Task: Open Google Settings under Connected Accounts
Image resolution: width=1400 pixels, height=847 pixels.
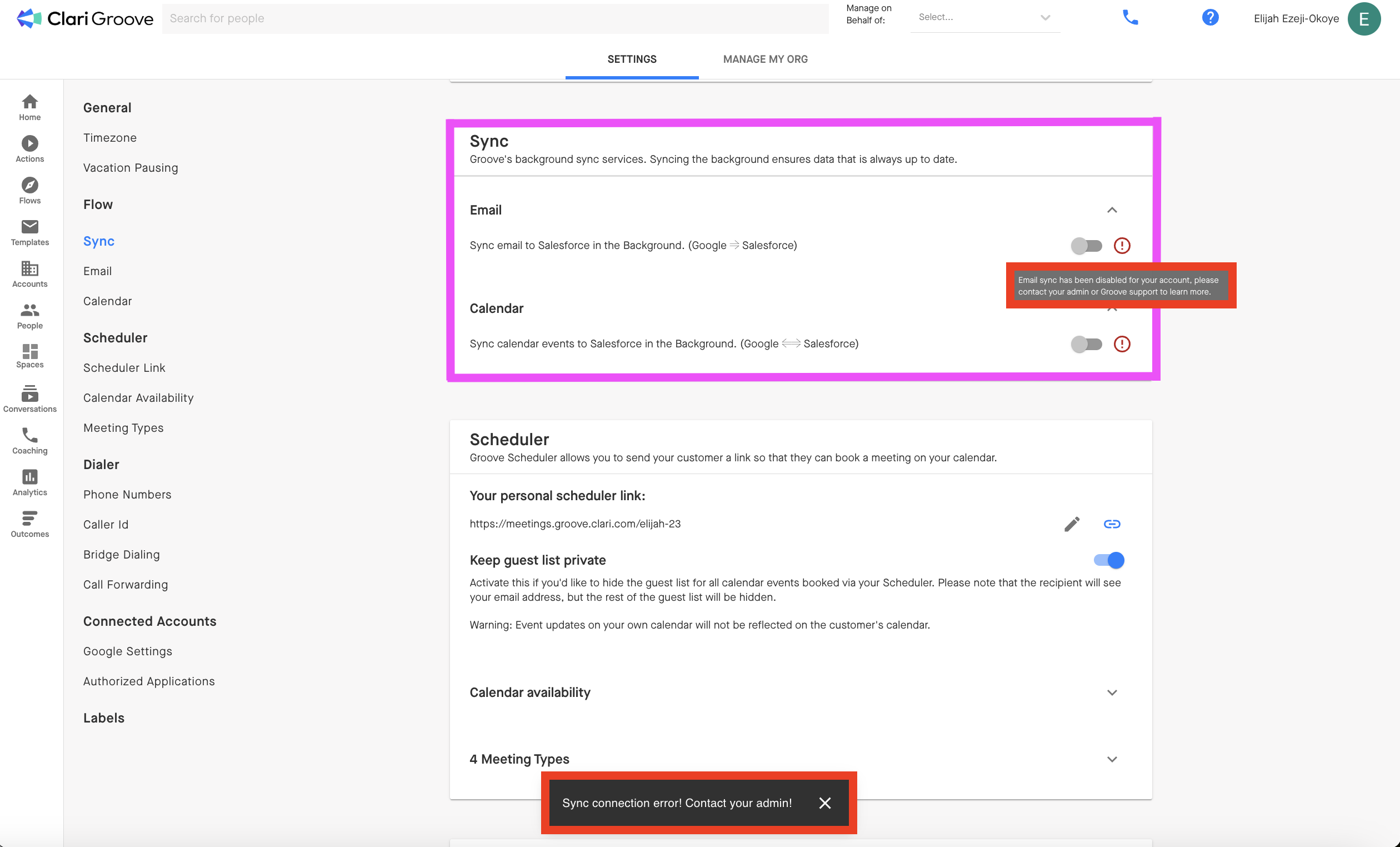Action: tap(127, 651)
